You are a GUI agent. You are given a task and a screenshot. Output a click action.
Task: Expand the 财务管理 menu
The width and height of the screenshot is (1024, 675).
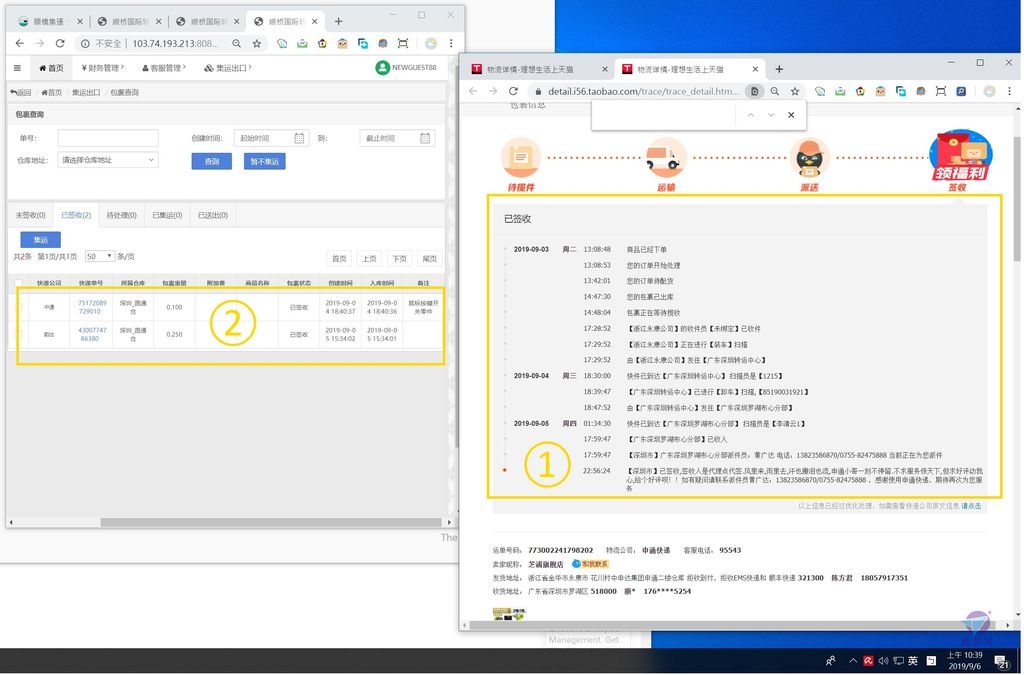pyautogui.click(x=103, y=68)
